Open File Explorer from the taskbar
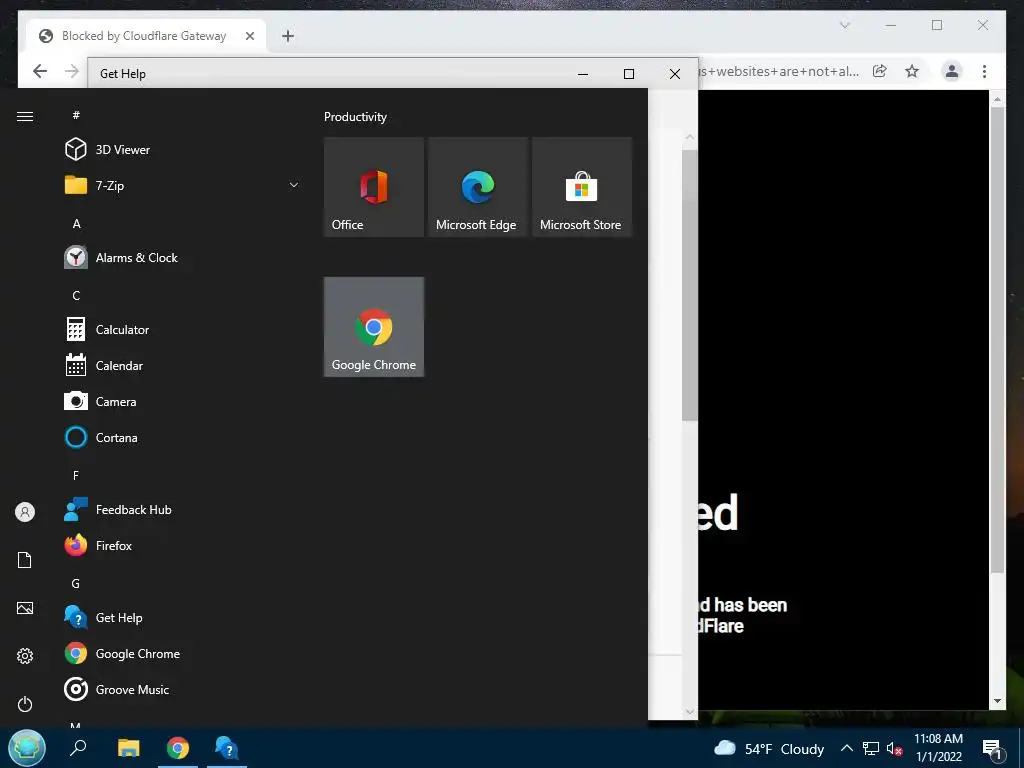The height and width of the screenshot is (768, 1024). coord(129,748)
